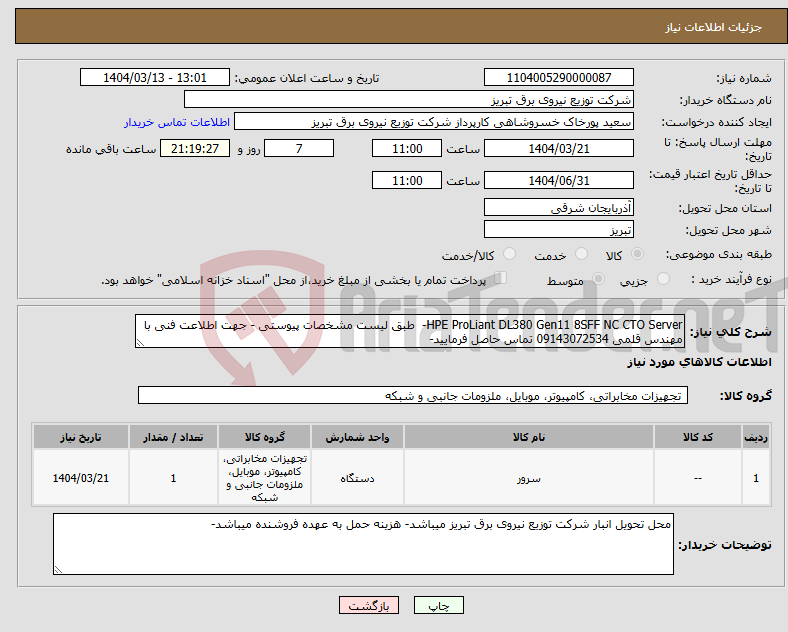
Task: Click the چاپ print button
Action: 439,605
